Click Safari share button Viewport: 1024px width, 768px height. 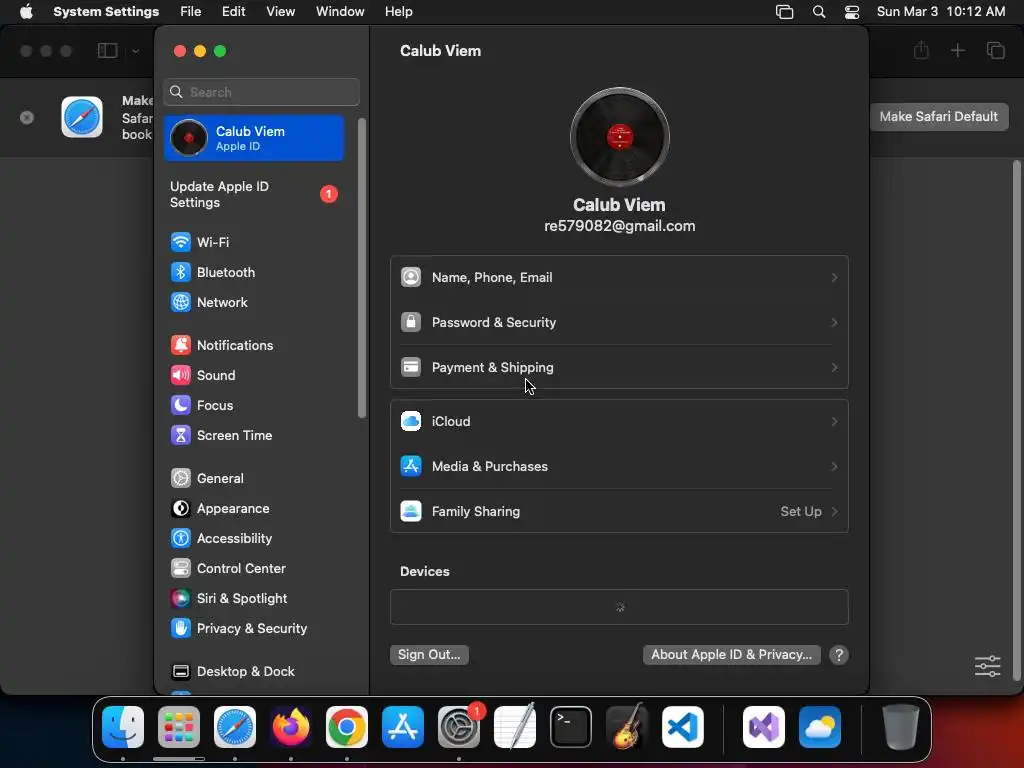[x=921, y=50]
